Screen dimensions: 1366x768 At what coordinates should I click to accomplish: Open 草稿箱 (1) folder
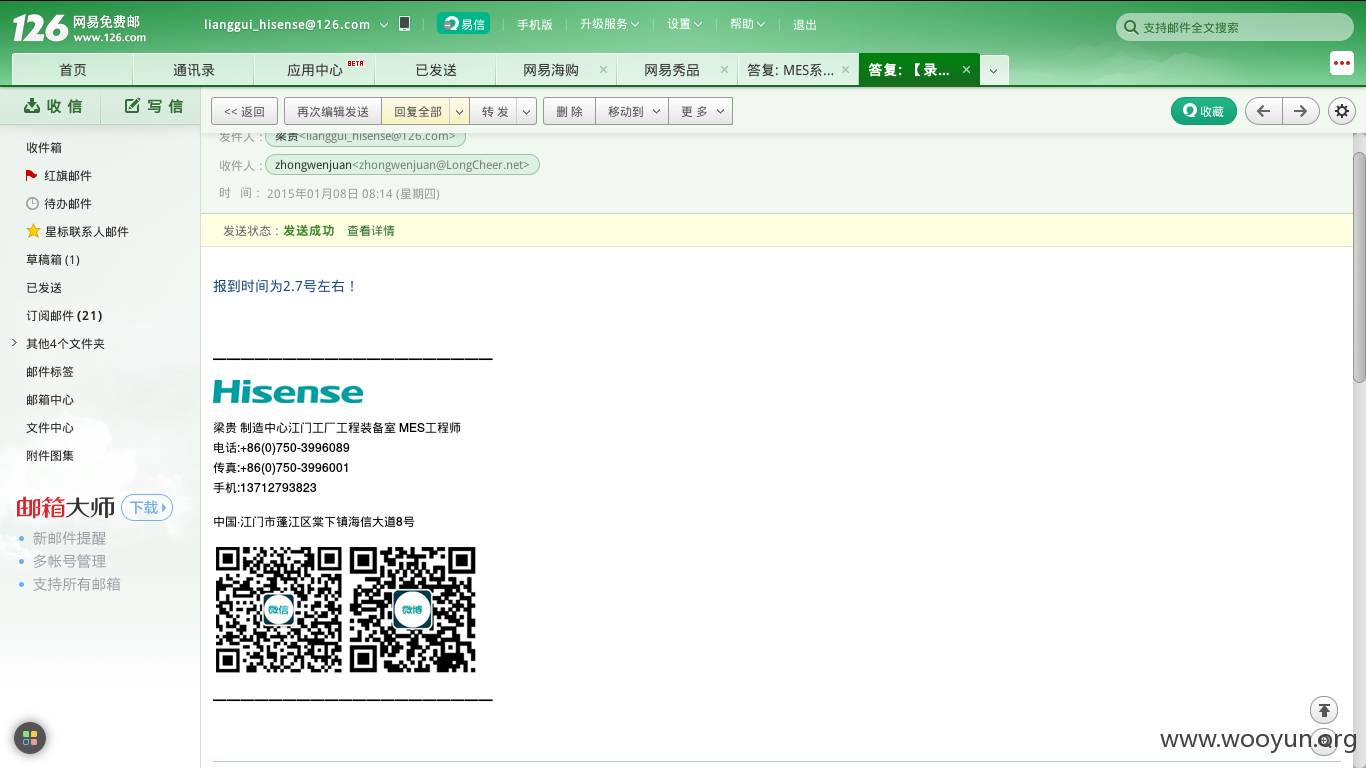pyautogui.click(x=53, y=260)
